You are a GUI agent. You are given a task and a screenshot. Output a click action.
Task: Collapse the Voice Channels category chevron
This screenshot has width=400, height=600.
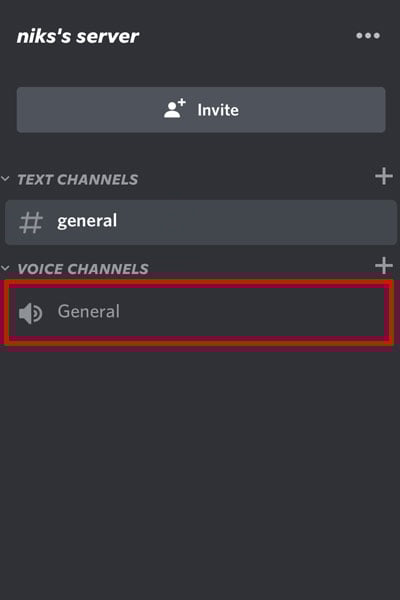[5, 268]
